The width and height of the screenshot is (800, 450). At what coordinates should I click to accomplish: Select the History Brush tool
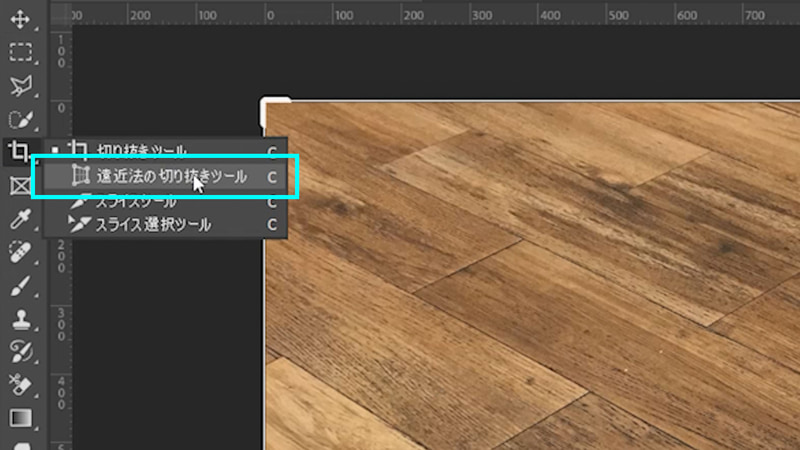point(20,352)
